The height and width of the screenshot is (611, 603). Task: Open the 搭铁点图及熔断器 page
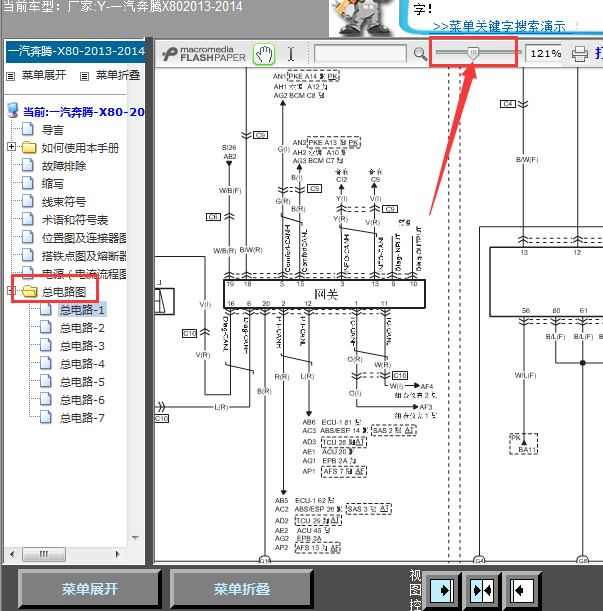(84, 256)
